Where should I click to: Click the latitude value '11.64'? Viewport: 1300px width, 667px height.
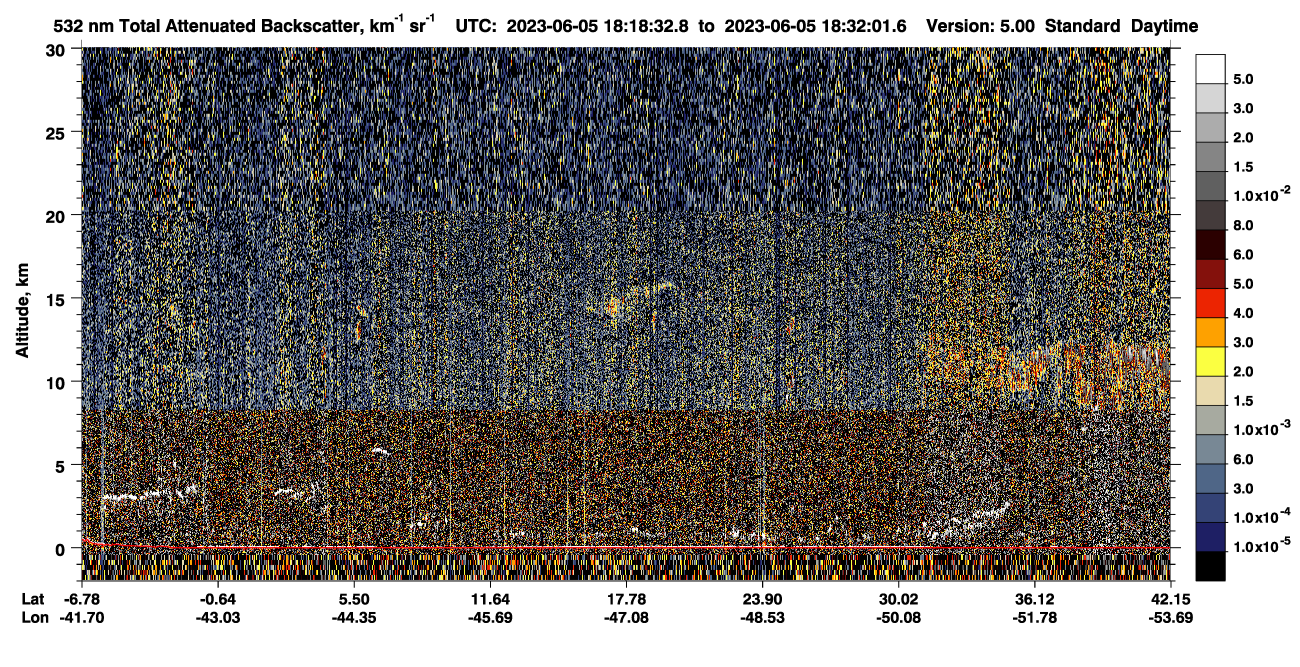tap(490, 599)
